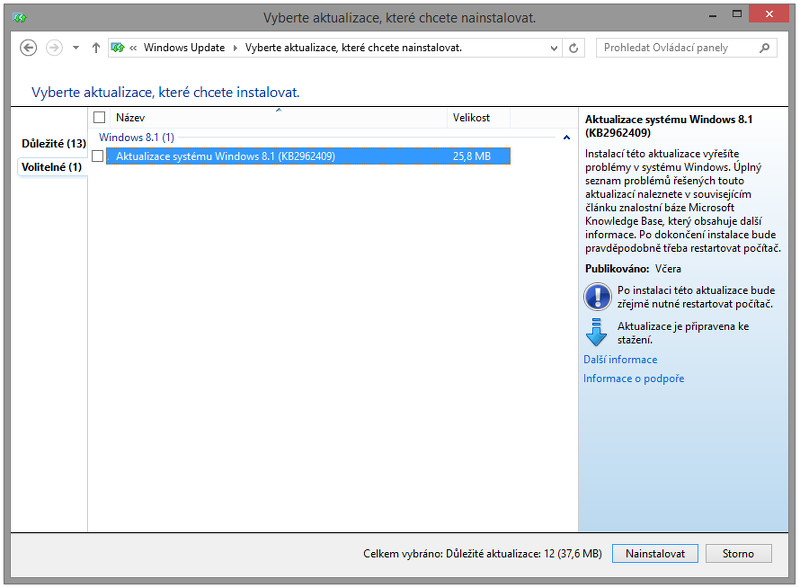Click the Windows Update title bar icon
This screenshot has height=588, width=800.
[x=20, y=18]
